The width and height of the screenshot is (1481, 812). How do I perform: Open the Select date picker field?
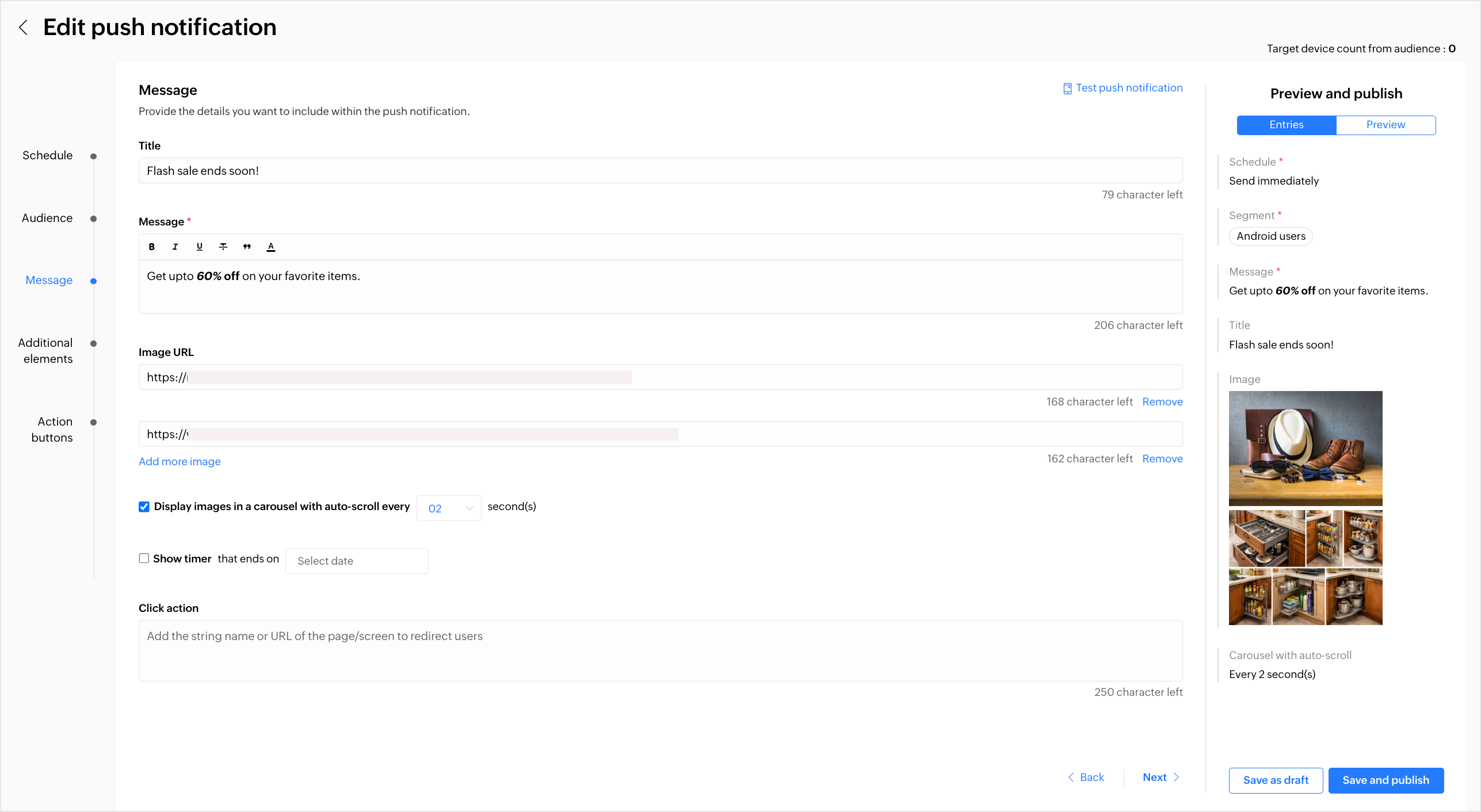point(357,561)
